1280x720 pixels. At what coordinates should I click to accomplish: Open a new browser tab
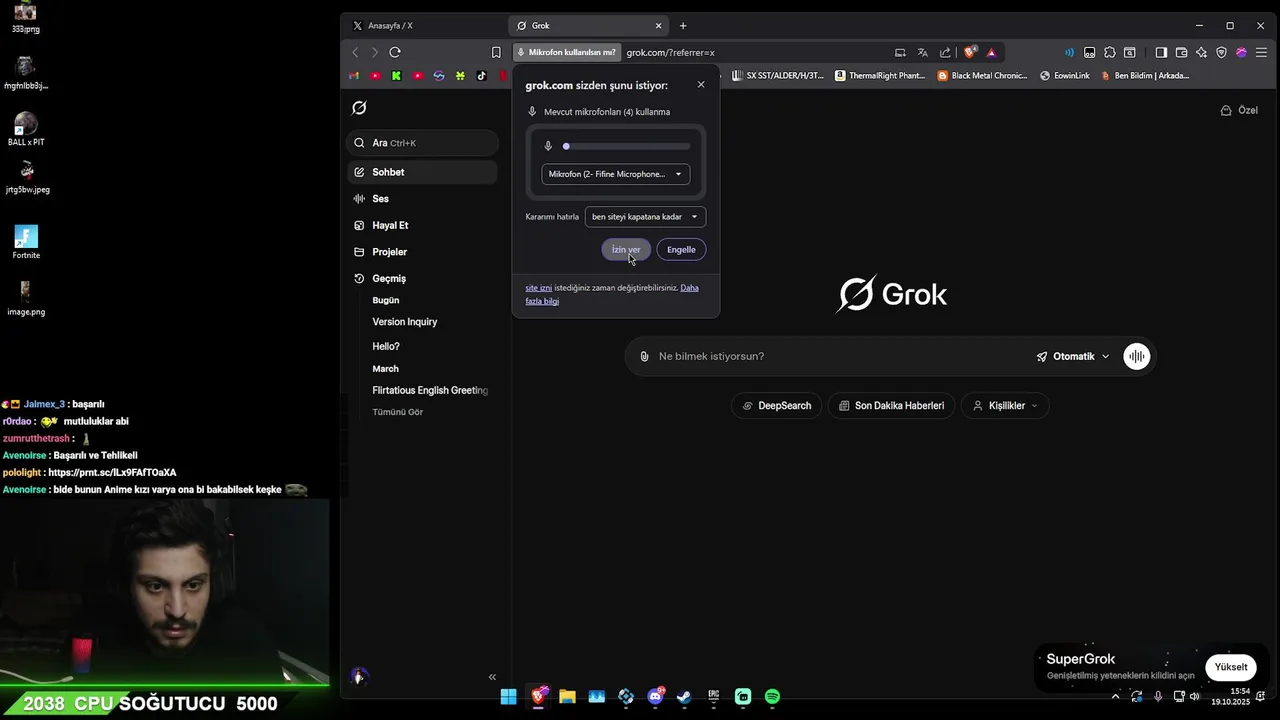click(x=683, y=25)
